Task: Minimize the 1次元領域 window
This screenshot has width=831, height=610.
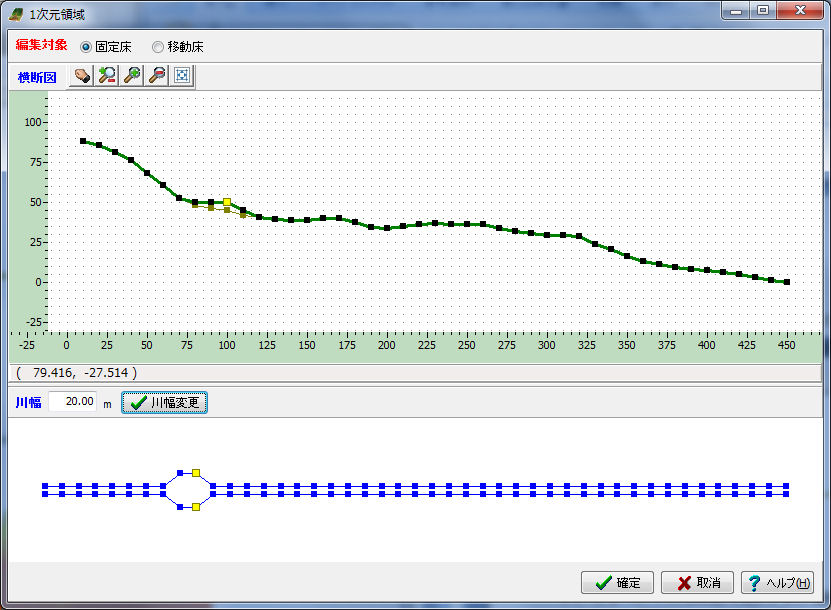Action: 736,10
